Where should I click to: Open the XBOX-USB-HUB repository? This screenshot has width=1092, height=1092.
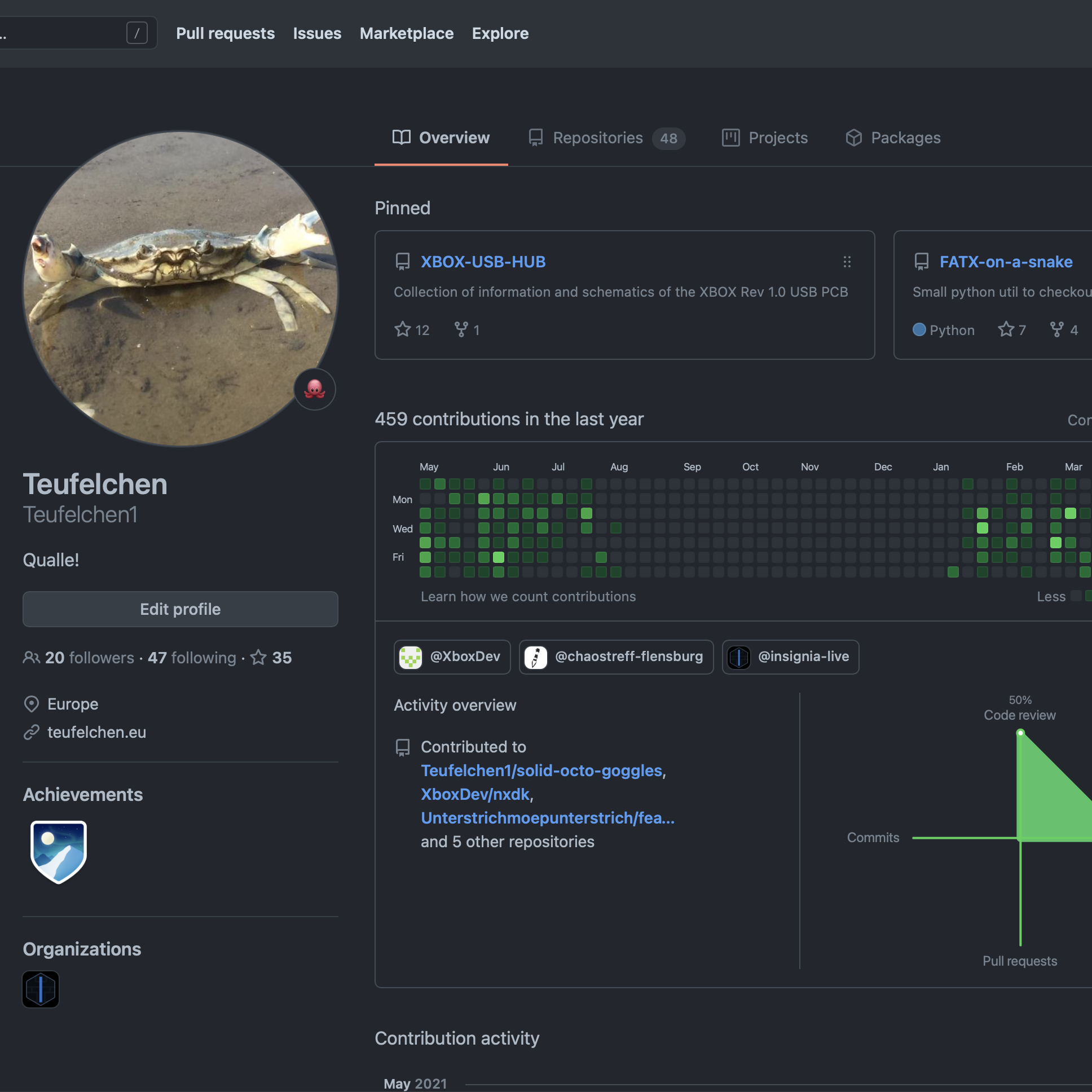coord(483,262)
